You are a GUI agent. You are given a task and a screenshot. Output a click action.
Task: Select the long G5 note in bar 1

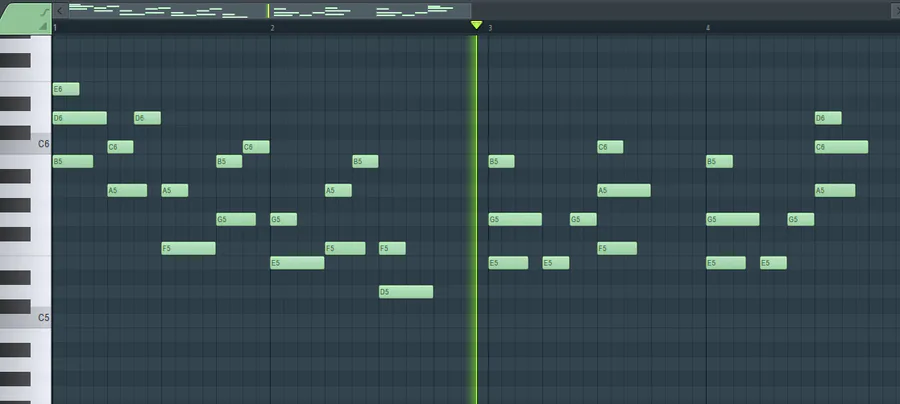[x=236, y=219]
